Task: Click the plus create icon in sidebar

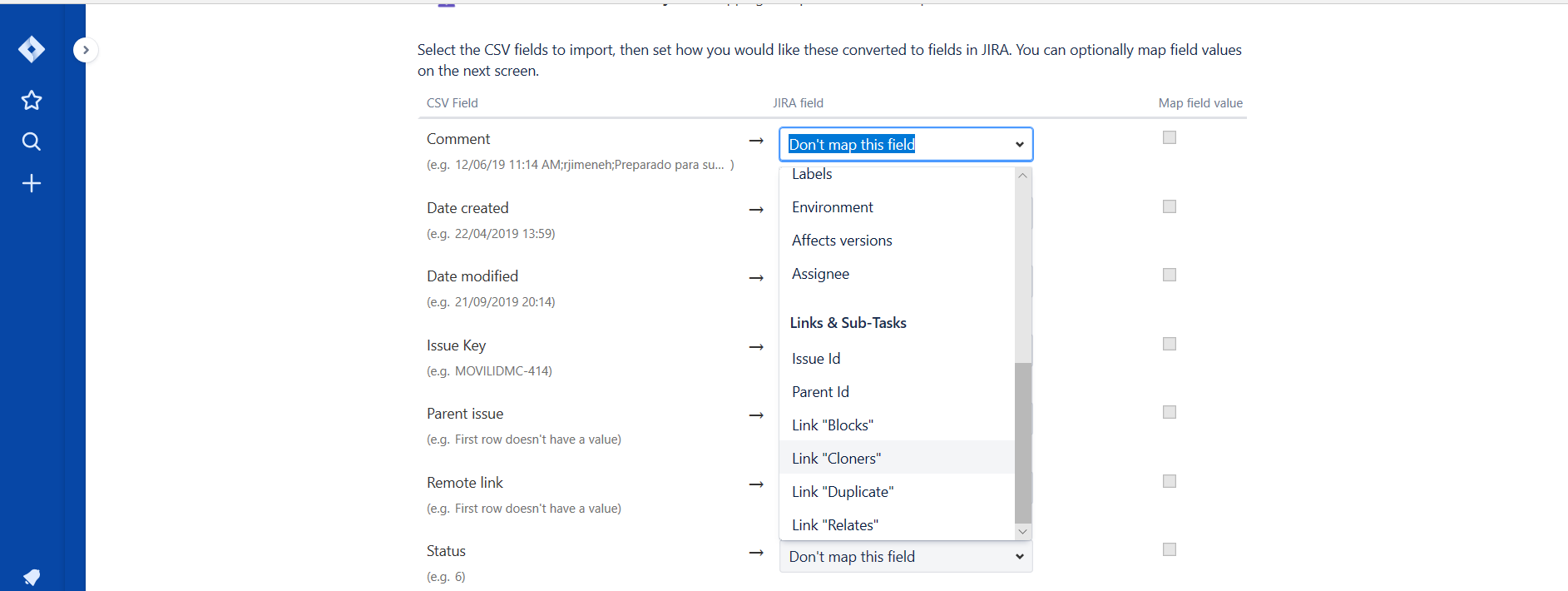Action: pos(32,183)
